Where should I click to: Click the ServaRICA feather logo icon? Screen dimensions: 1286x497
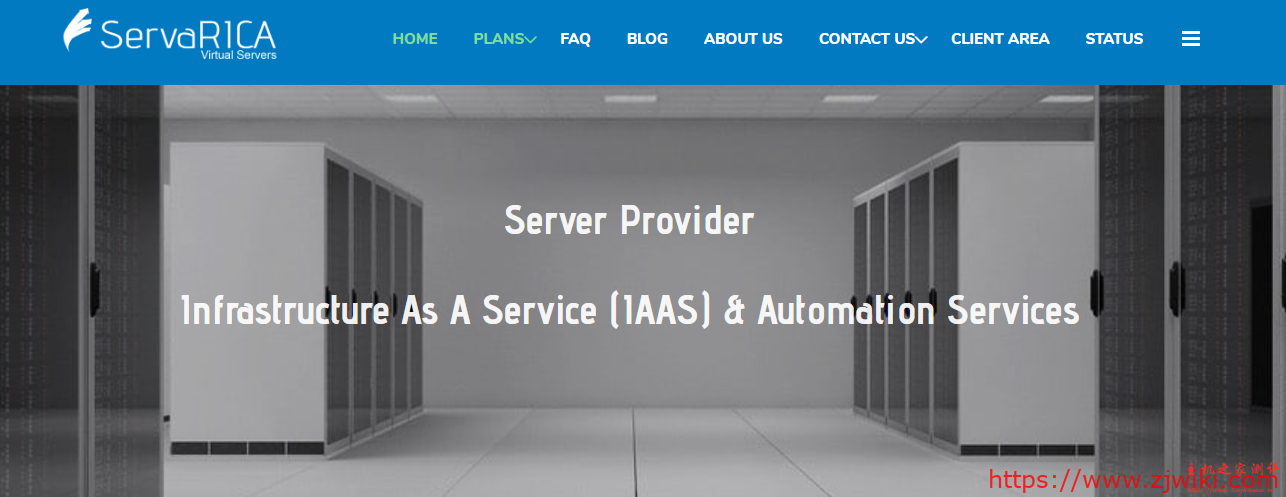point(78,31)
